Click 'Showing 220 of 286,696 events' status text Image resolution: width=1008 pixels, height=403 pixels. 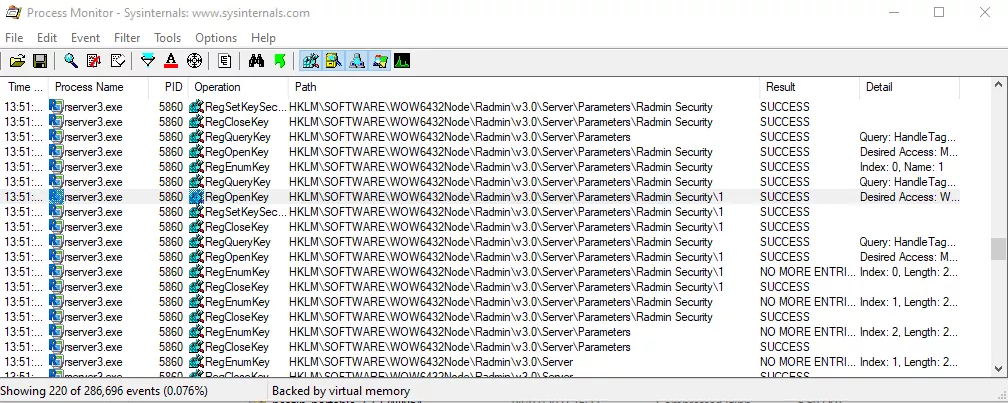point(104,391)
